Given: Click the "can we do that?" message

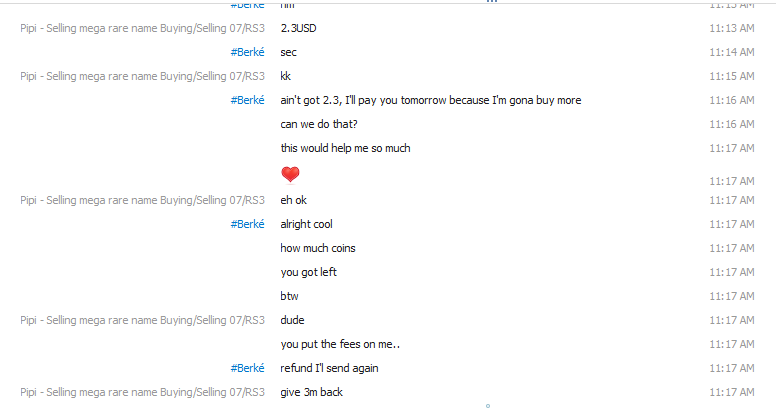Looking at the screenshot, I should click(319, 124).
